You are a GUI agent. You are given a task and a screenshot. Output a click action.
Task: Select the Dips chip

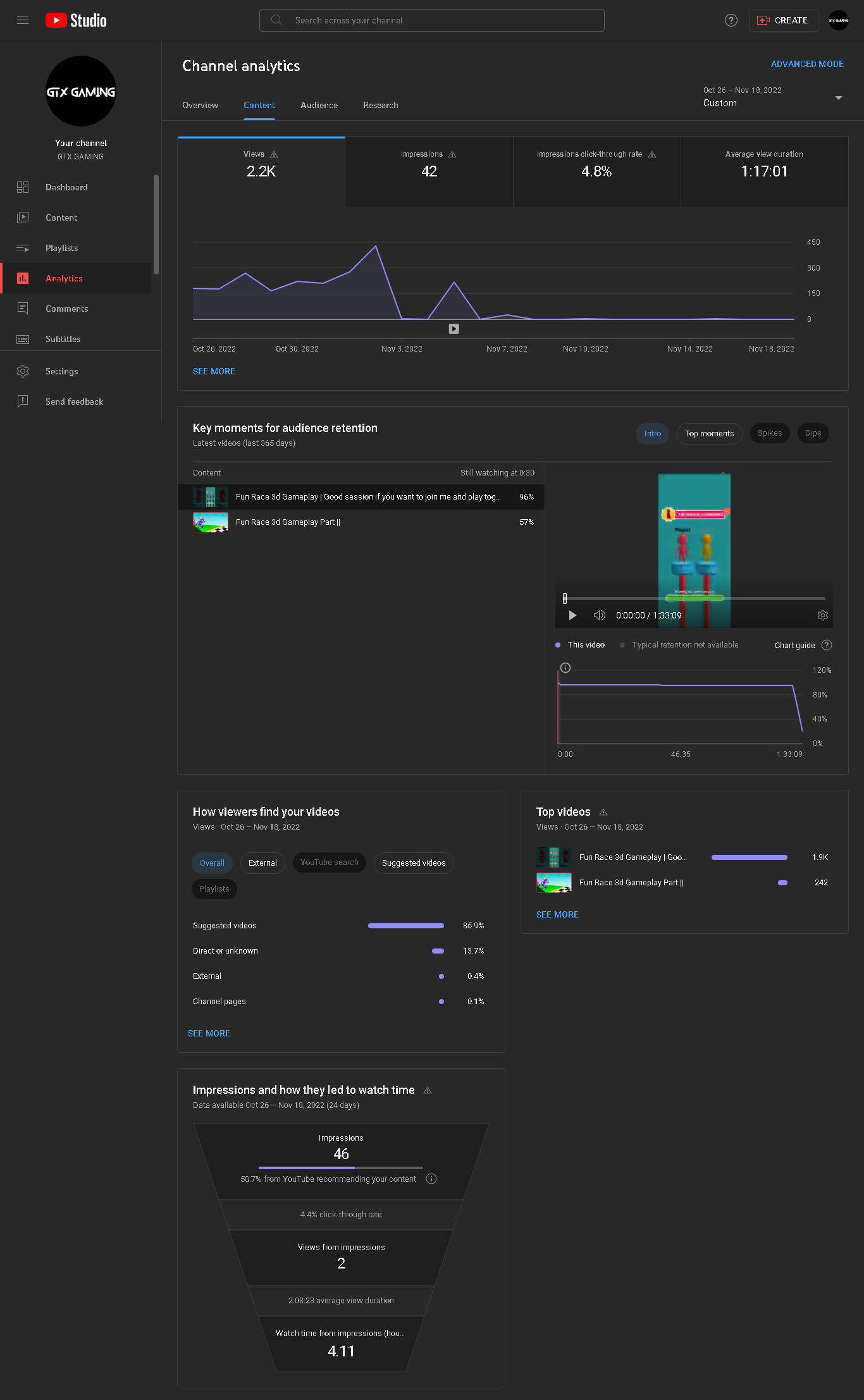click(x=813, y=433)
